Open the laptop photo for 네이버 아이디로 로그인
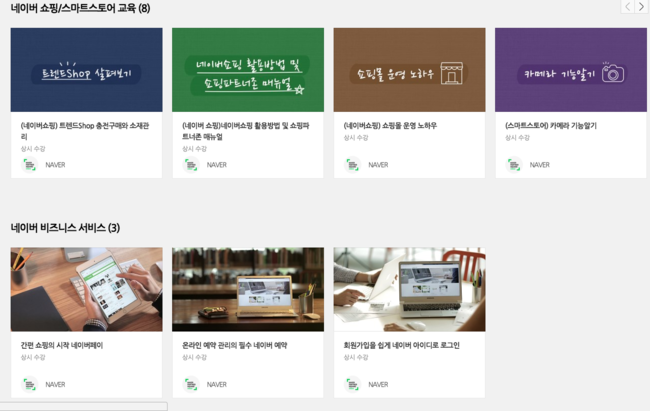 click(410, 289)
